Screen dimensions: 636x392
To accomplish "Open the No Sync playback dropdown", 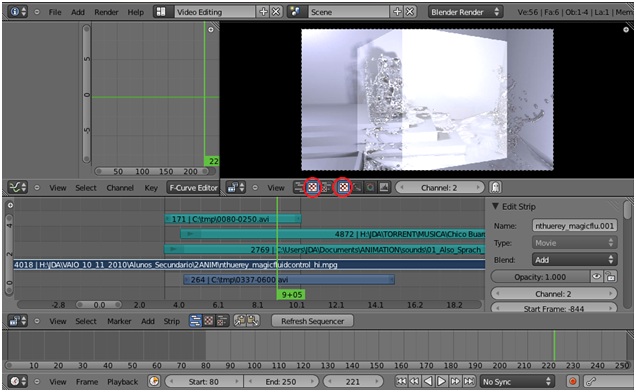I will click(x=517, y=381).
